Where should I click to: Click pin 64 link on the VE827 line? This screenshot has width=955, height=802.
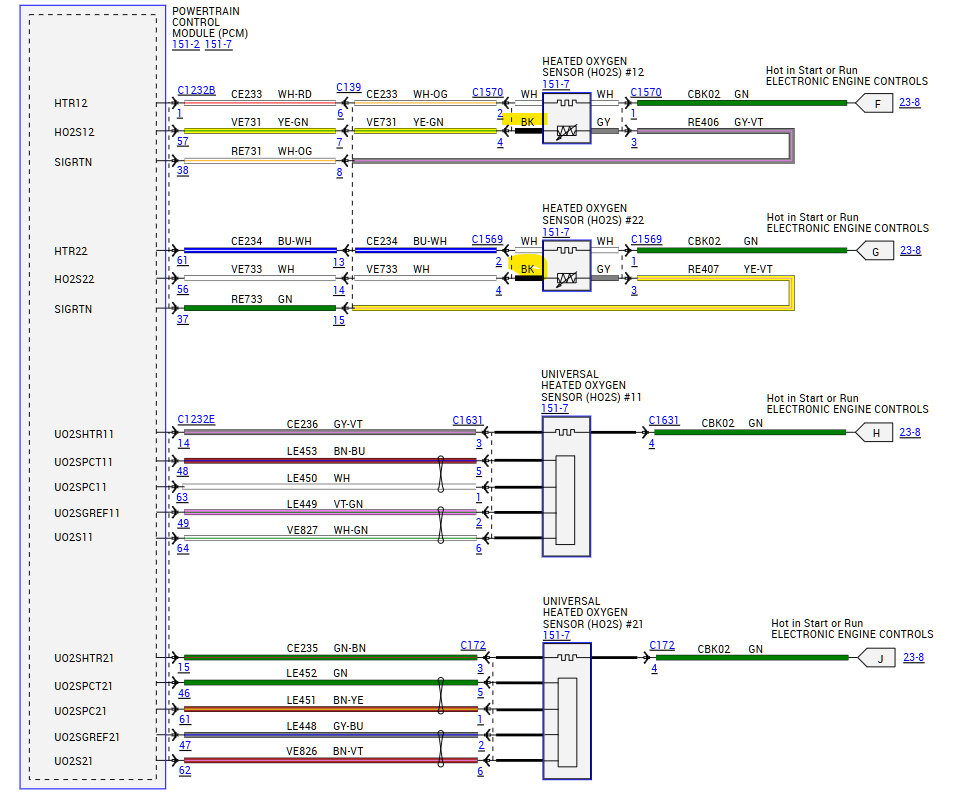(183, 548)
